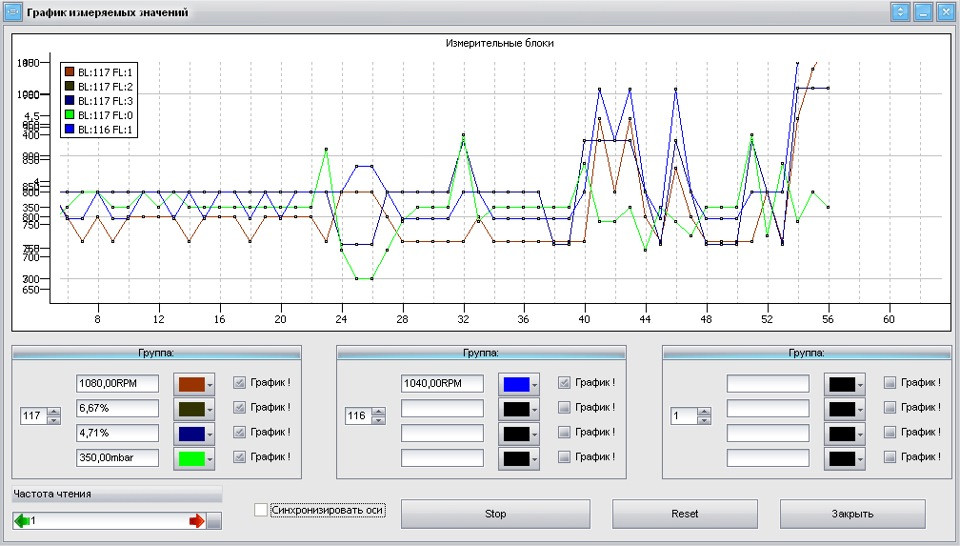
Task: Open second black color dropdown in group 116
Action: 519,409
